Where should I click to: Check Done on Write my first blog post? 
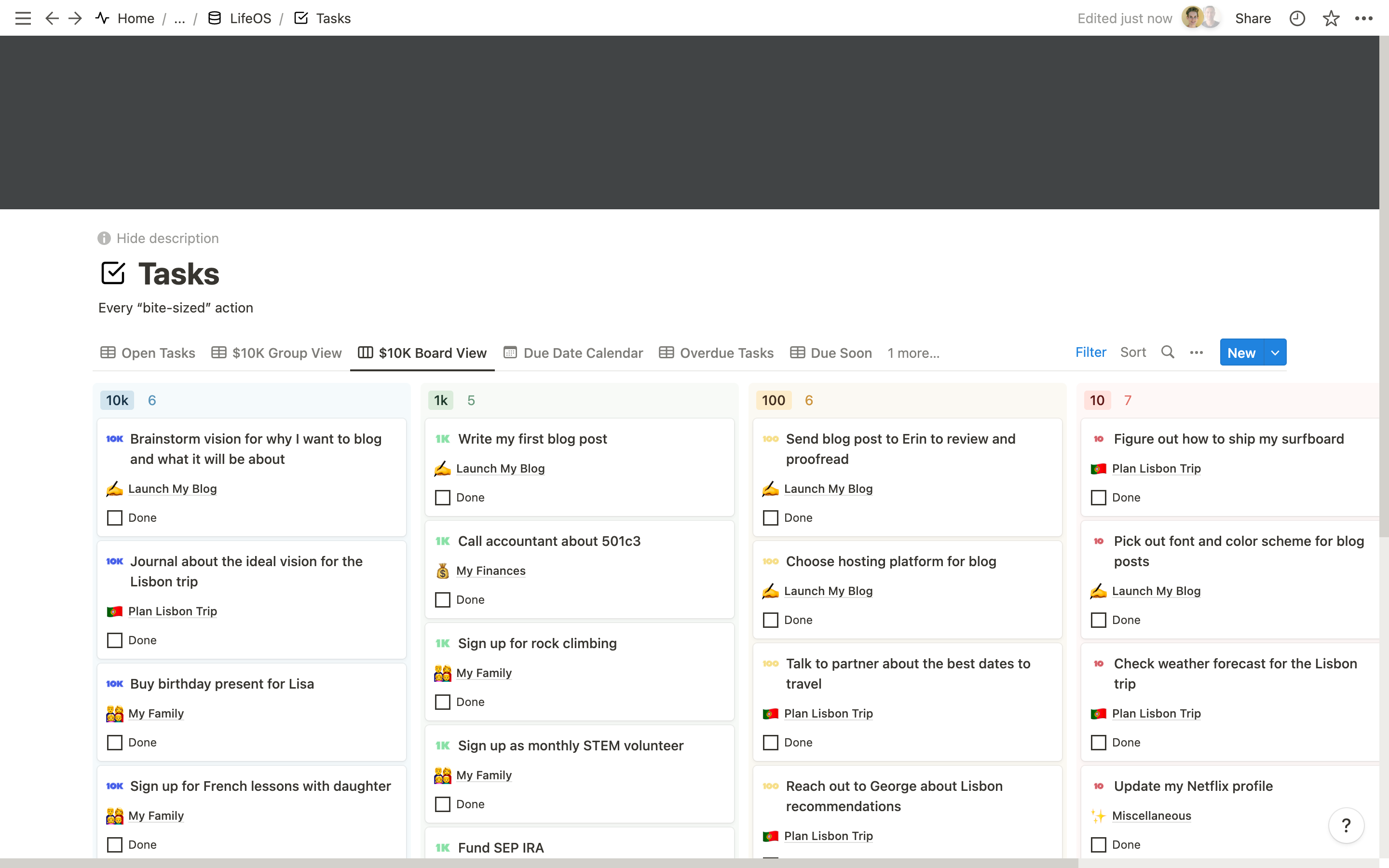click(443, 497)
